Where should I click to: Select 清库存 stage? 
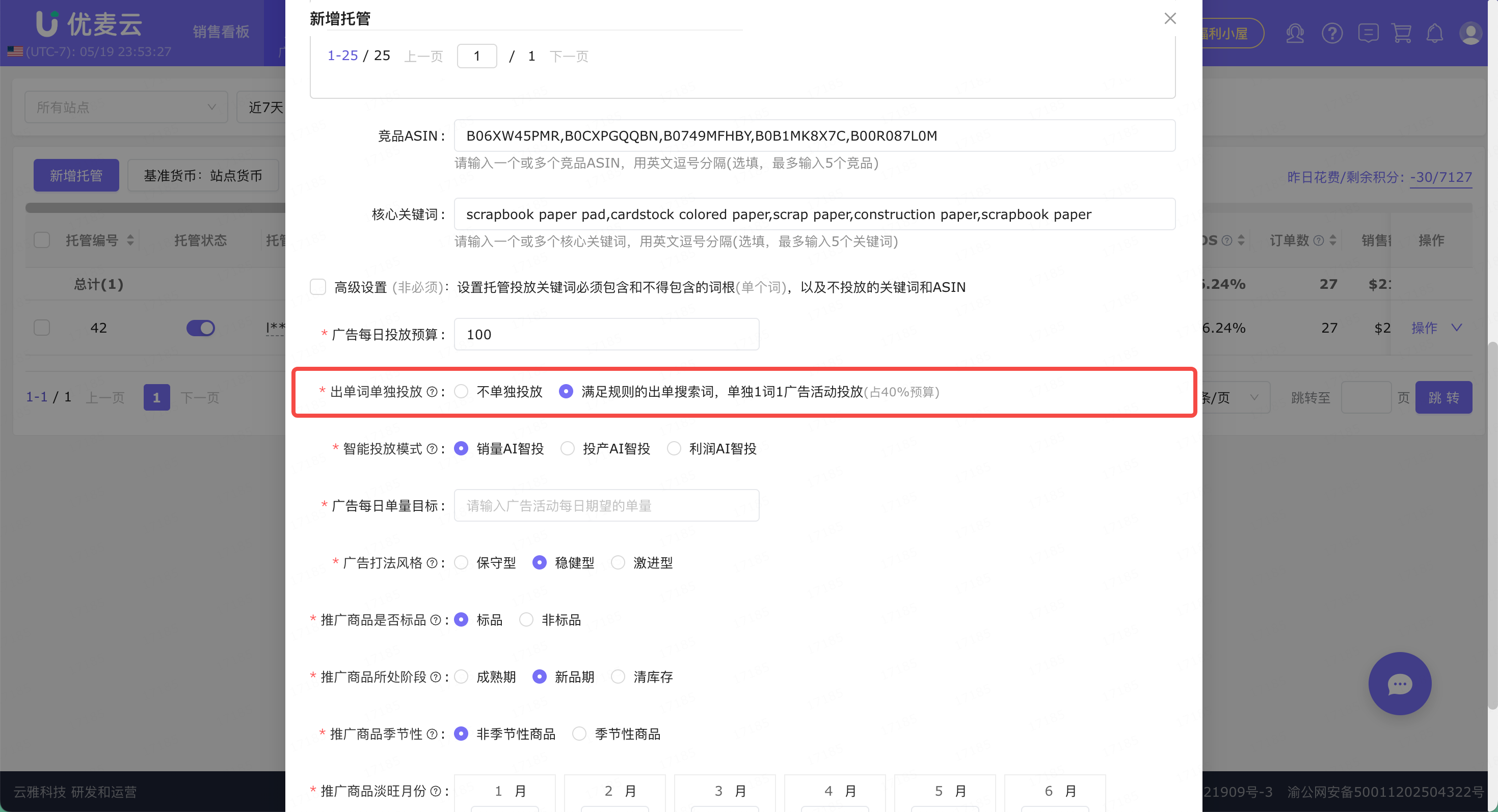tap(618, 677)
